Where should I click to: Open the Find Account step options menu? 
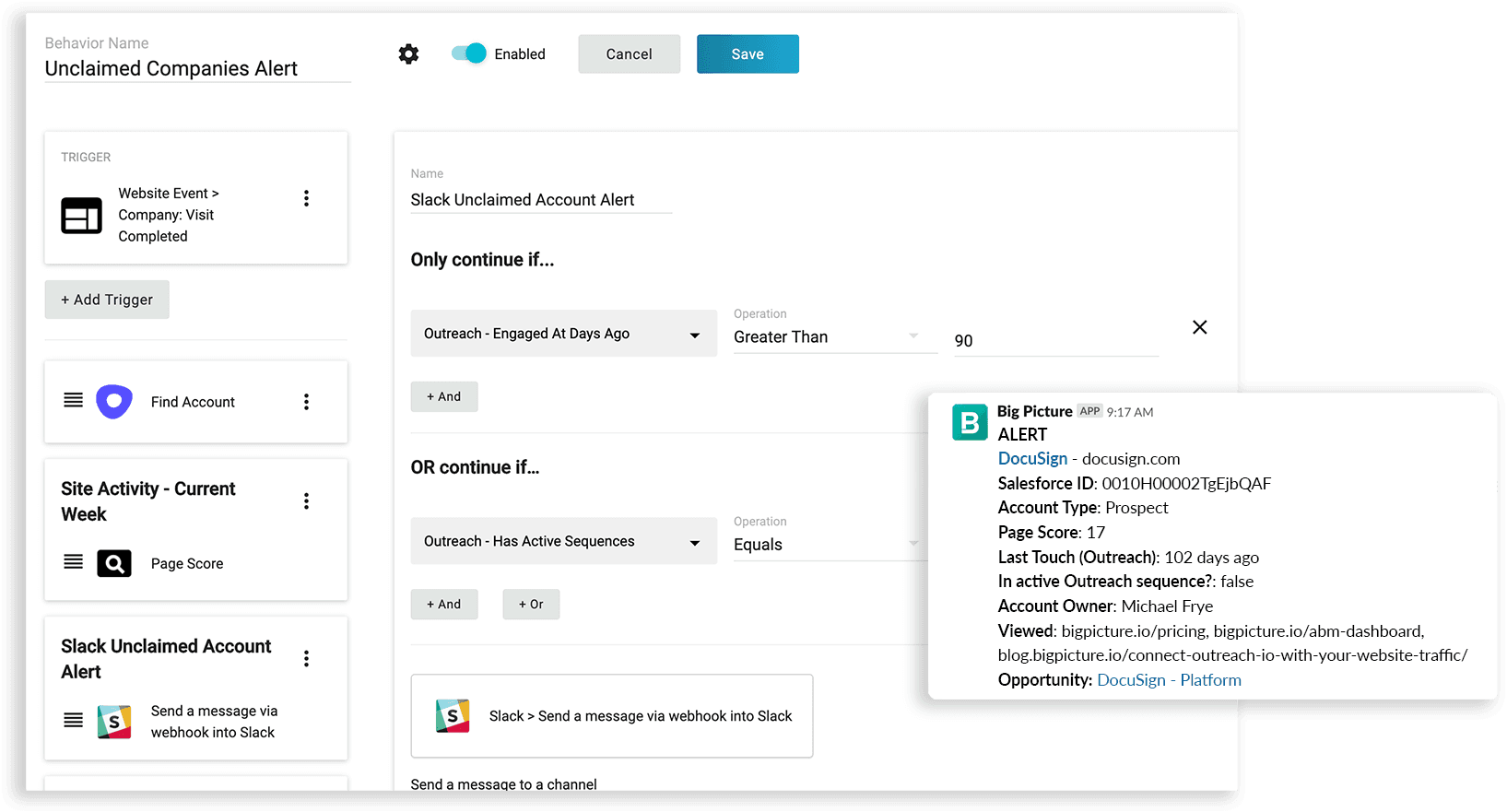pyautogui.click(x=306, y=402)
